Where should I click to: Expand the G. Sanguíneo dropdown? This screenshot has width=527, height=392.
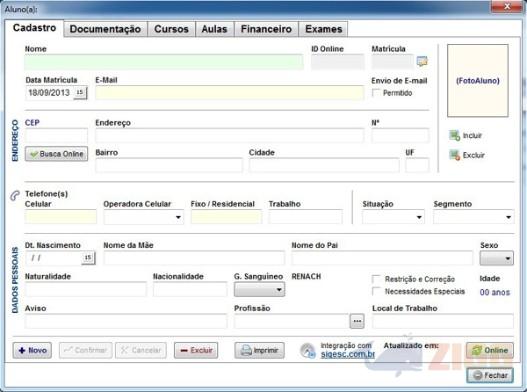point(259,289)
